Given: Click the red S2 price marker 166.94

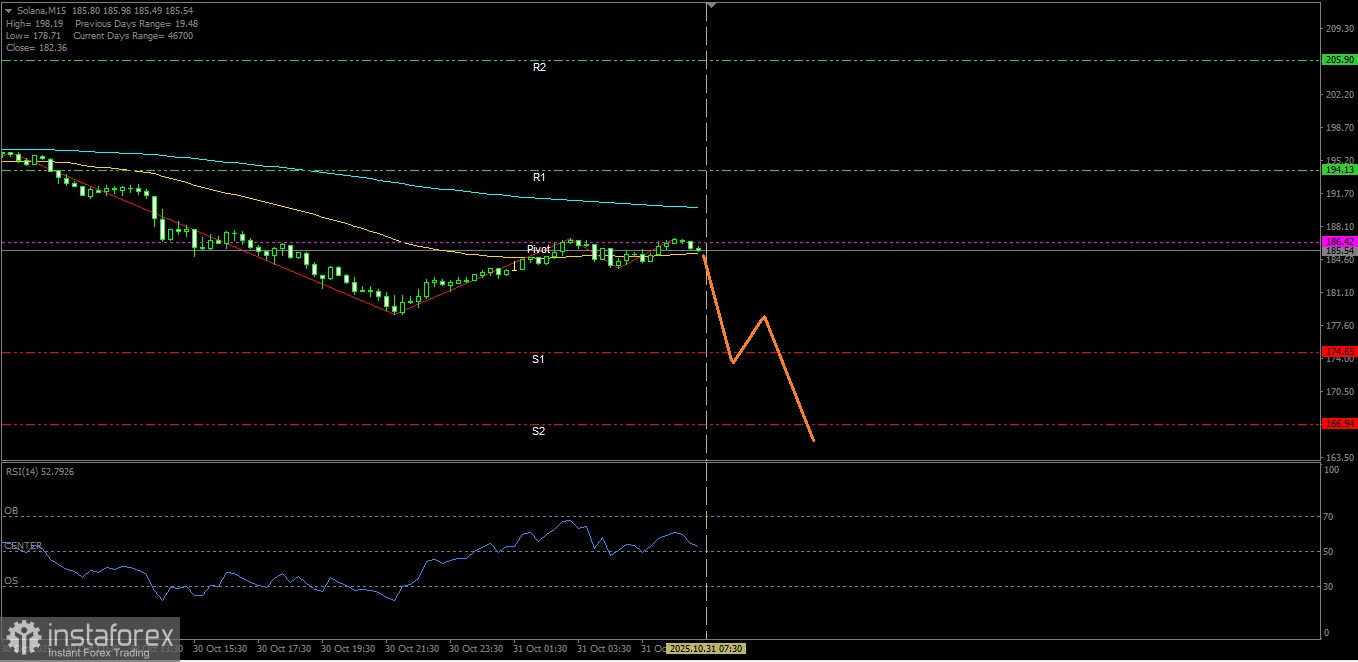Looking at the screenshot, I should tap(1339, 424).
